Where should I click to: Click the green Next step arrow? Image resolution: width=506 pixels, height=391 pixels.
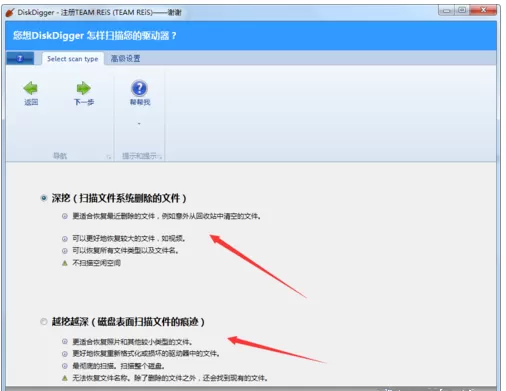(x=84, y=88)
